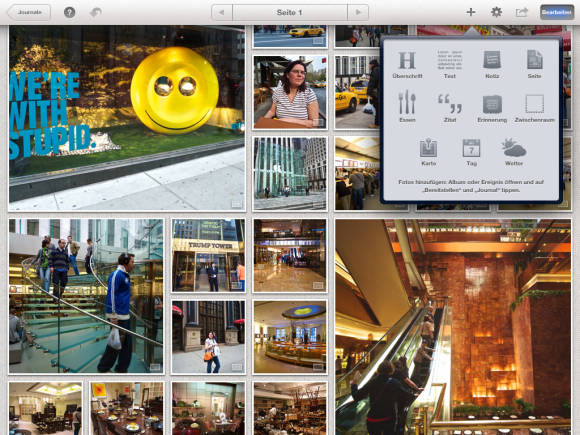The width and height of the screenshot is (580, 435).
Task: Go to the next page arrow
Action: pos(358,12)
